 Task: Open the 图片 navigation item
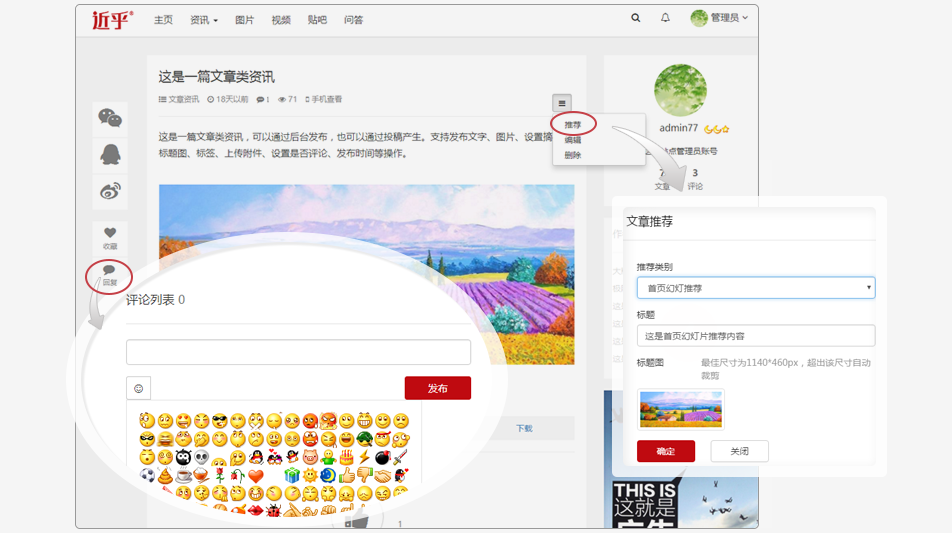pyautogui.click(x=244, y=20)
